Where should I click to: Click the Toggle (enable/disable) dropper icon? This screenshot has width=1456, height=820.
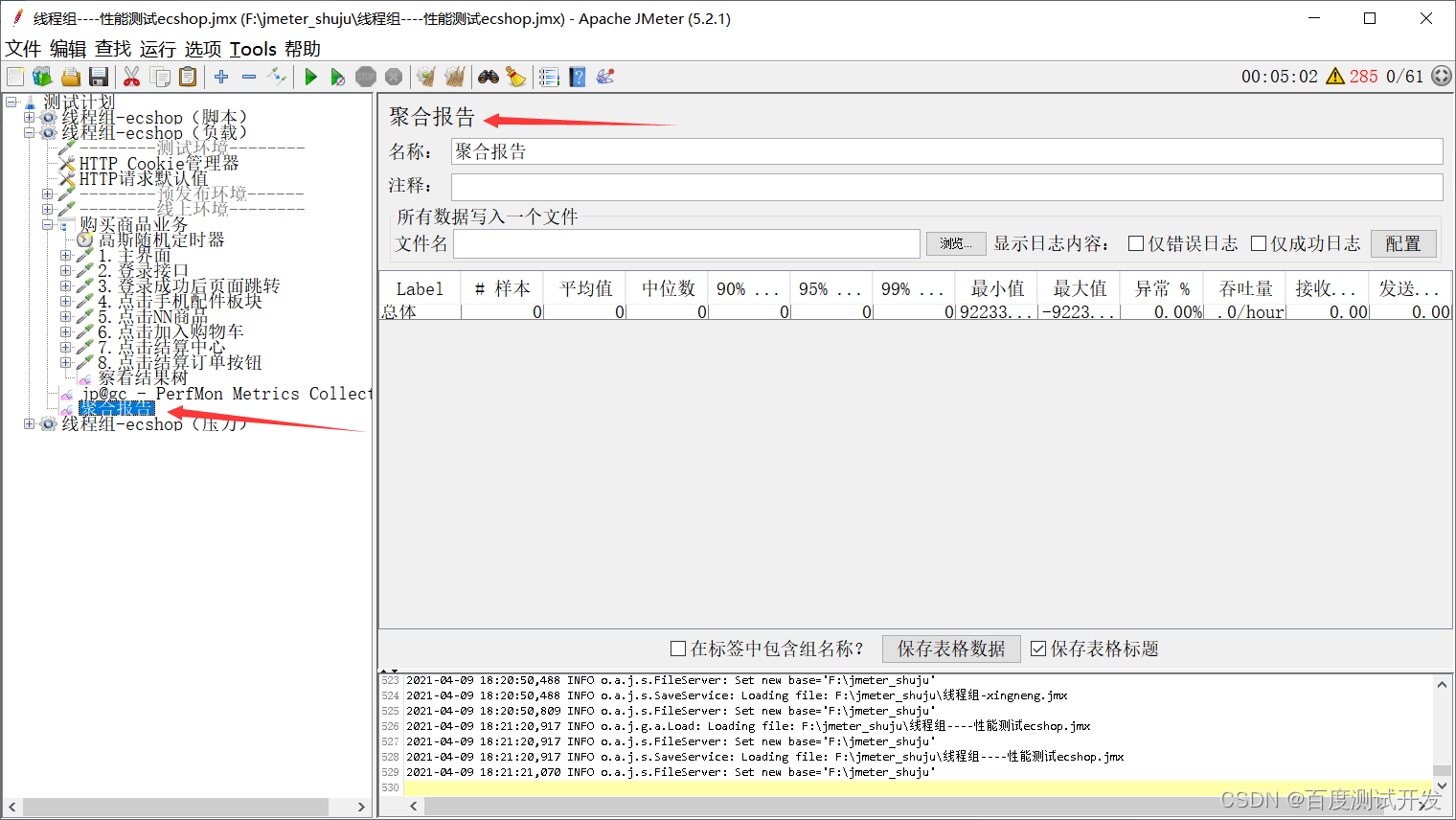[x=277, y=77]
